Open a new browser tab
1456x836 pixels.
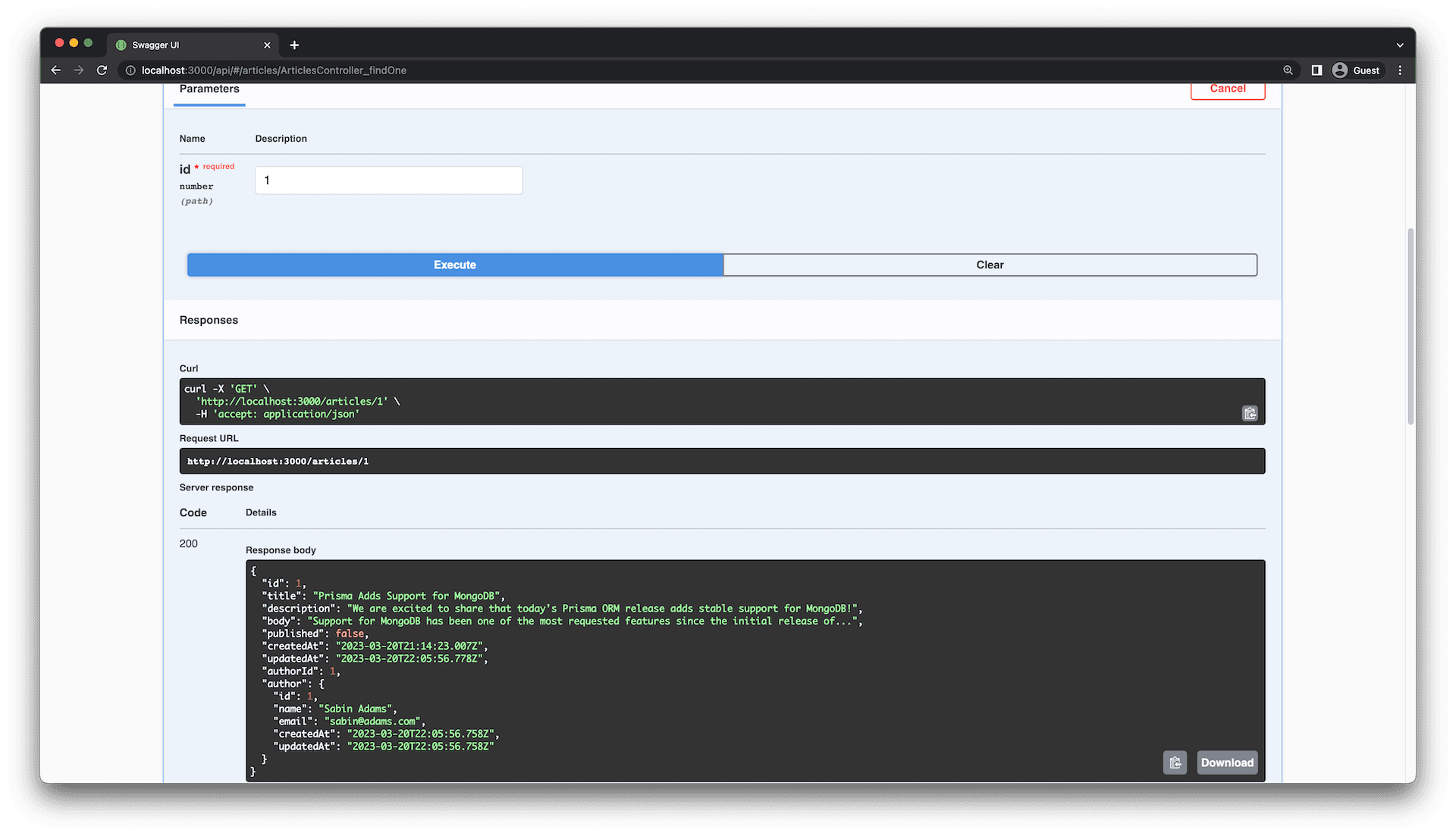pos(294,45)
